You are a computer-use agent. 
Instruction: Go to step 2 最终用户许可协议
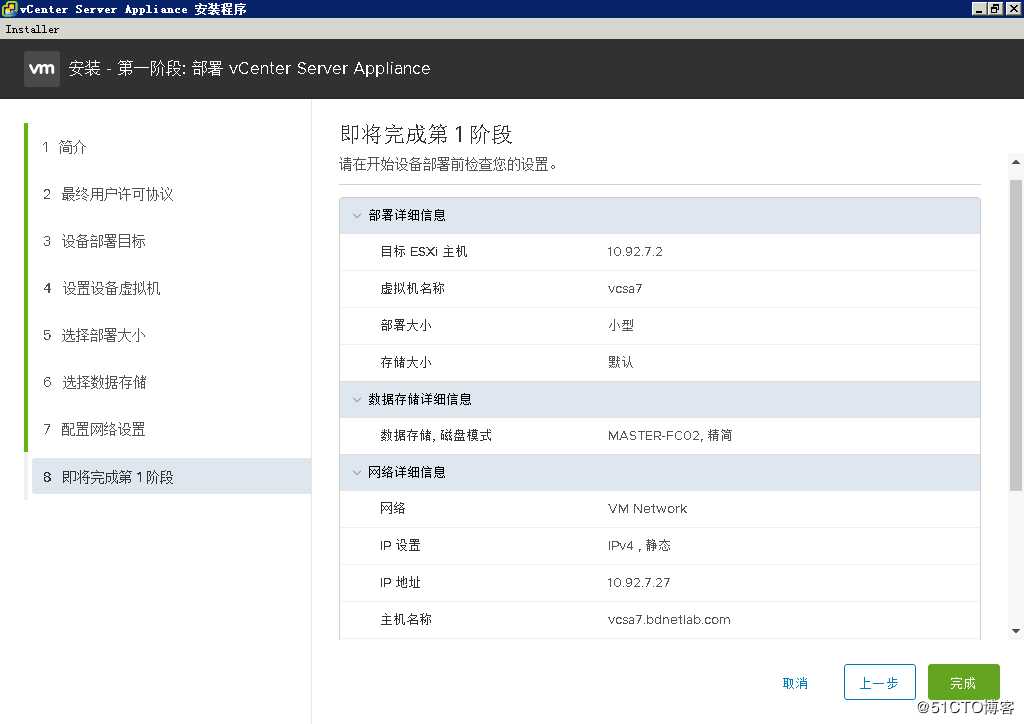(108, 195)
